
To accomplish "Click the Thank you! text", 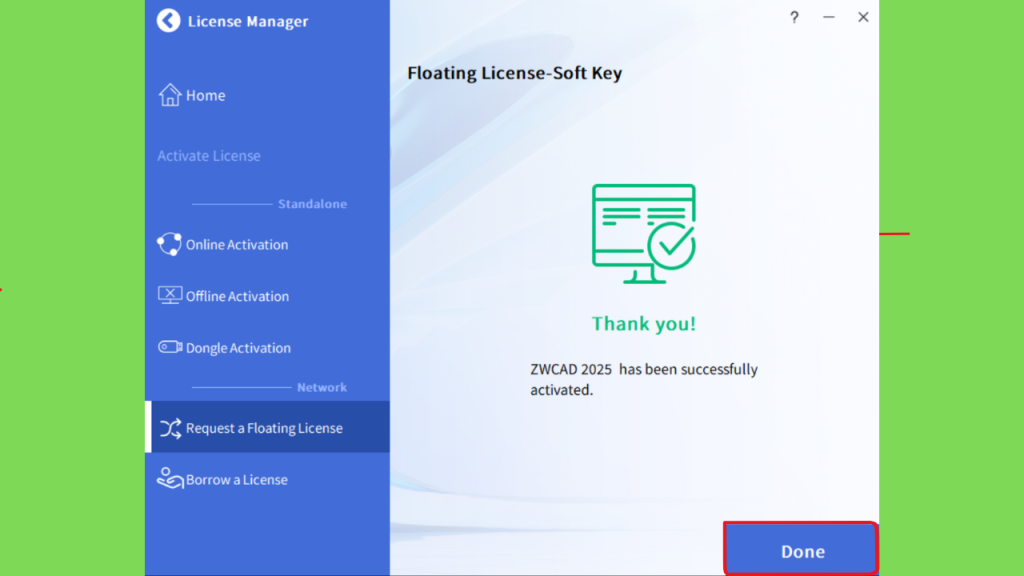I will 644,323.
